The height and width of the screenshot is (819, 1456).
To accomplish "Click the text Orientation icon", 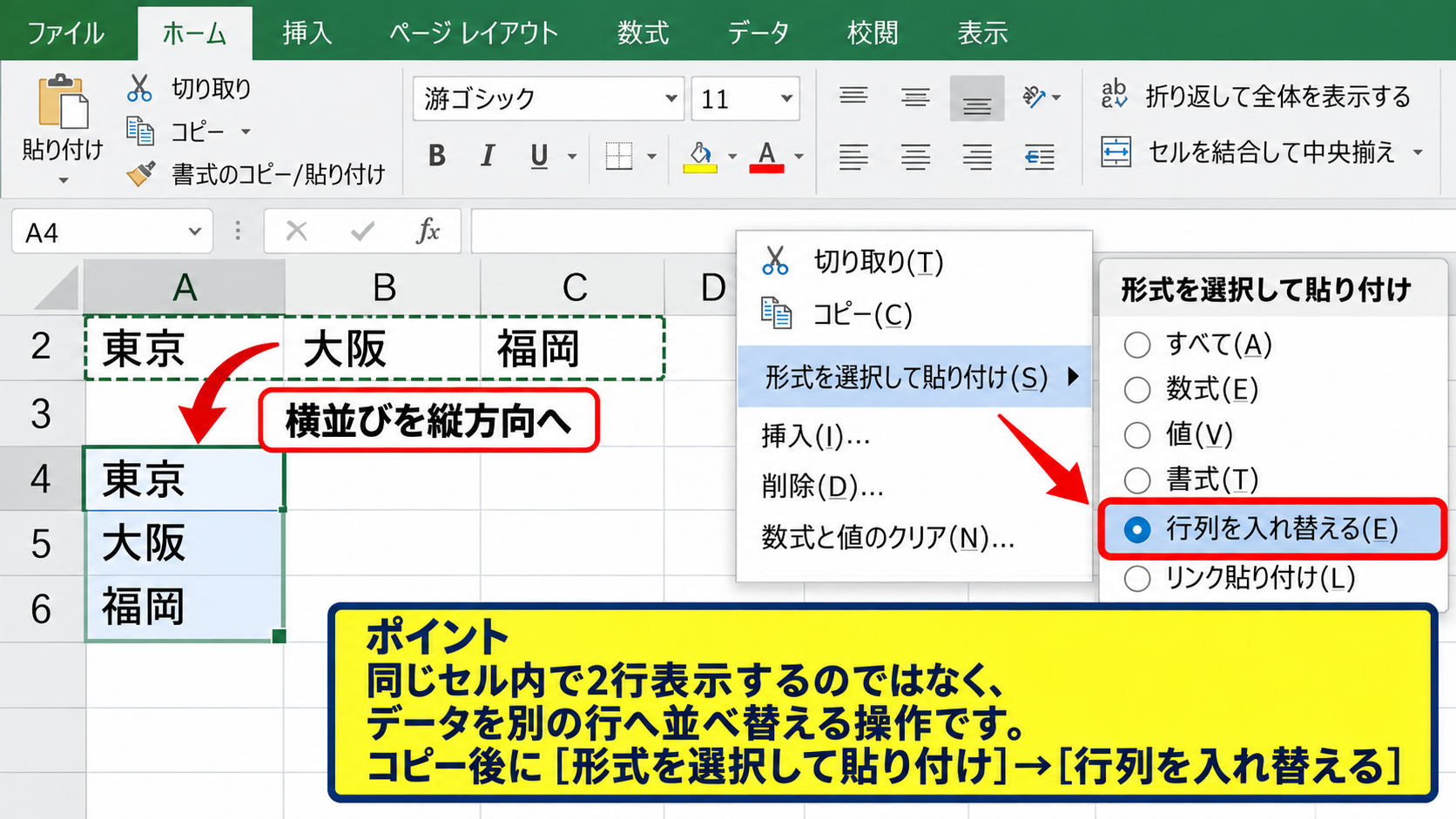I will [x=1035, y=97].
